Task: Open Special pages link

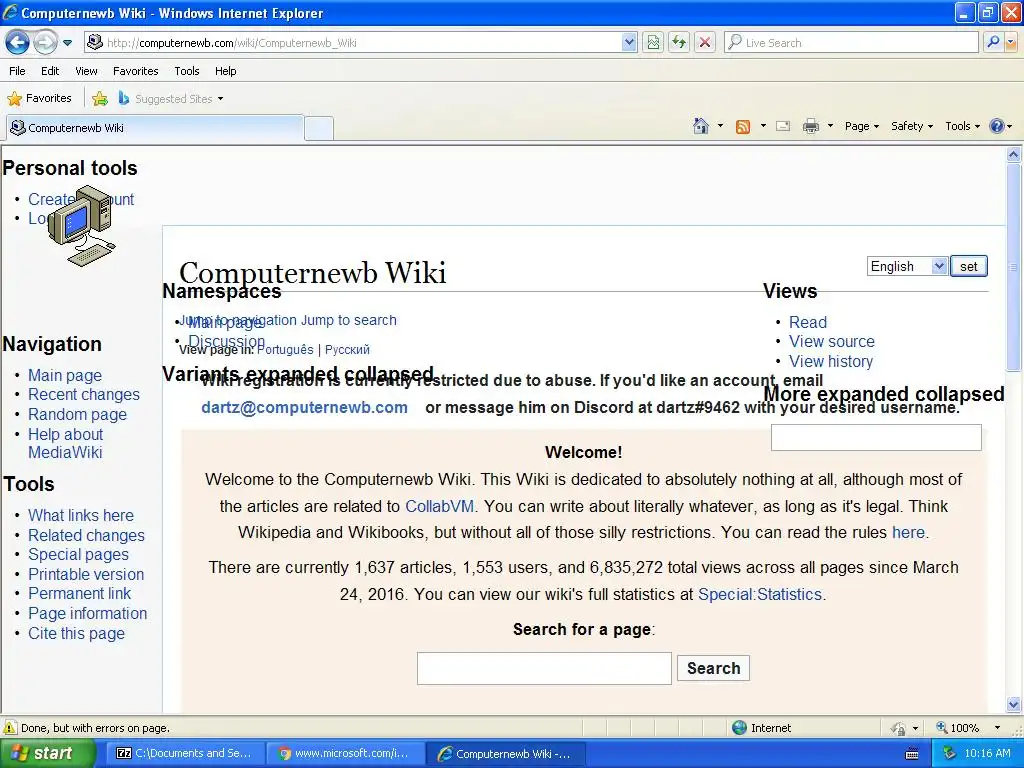Action: click(78, 554)
